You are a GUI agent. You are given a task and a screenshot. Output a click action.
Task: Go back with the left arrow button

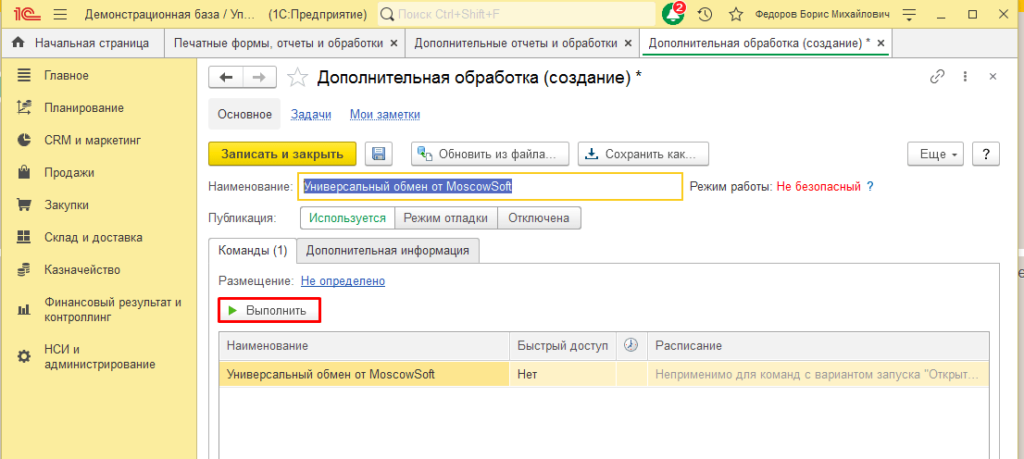pyautogui.click(x=226, y=77)
